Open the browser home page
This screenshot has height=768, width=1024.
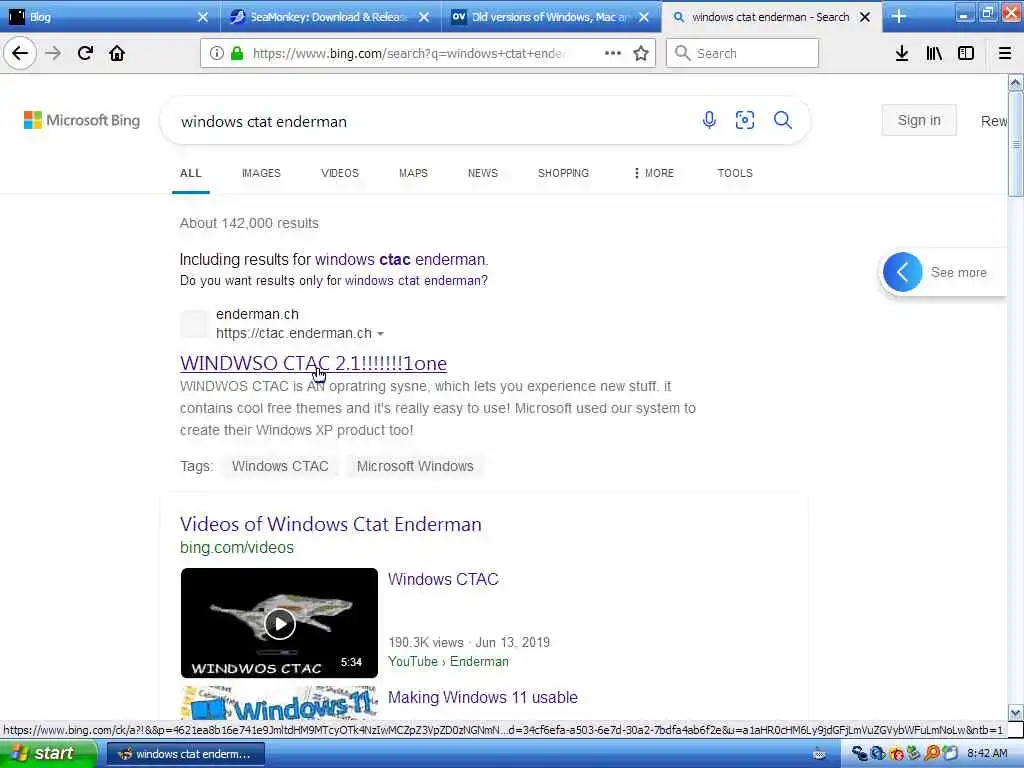(117, 54)
